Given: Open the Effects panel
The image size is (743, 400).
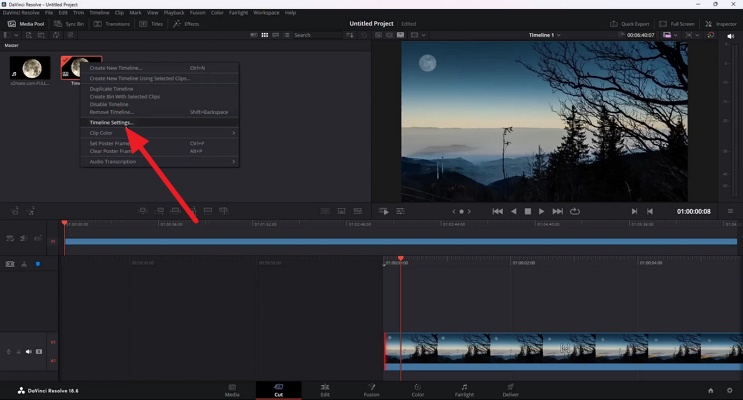Looking at the screenshot, I should 186,23.
